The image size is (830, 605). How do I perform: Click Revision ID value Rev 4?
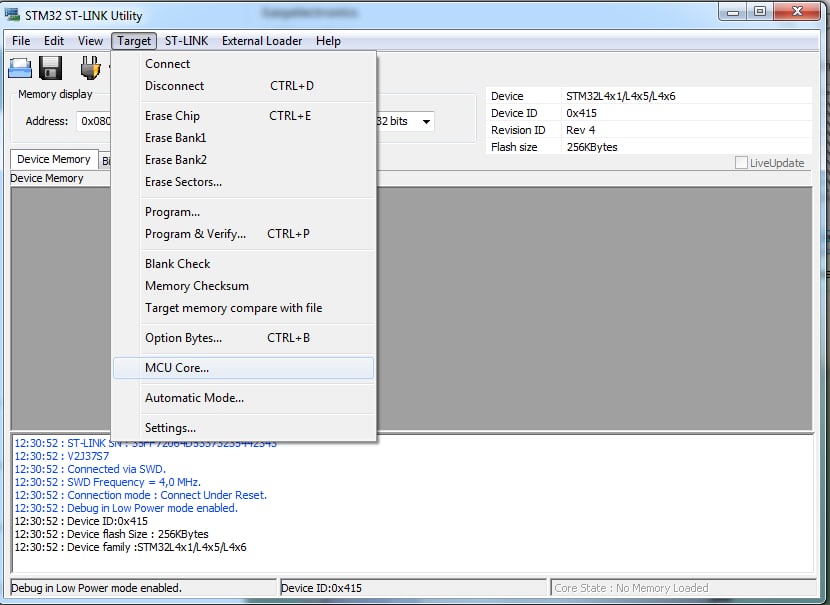pos(581,130)
